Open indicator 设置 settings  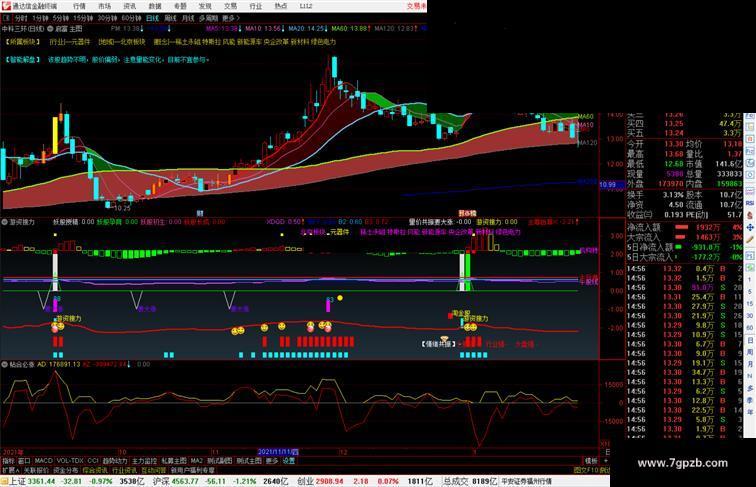289,461
